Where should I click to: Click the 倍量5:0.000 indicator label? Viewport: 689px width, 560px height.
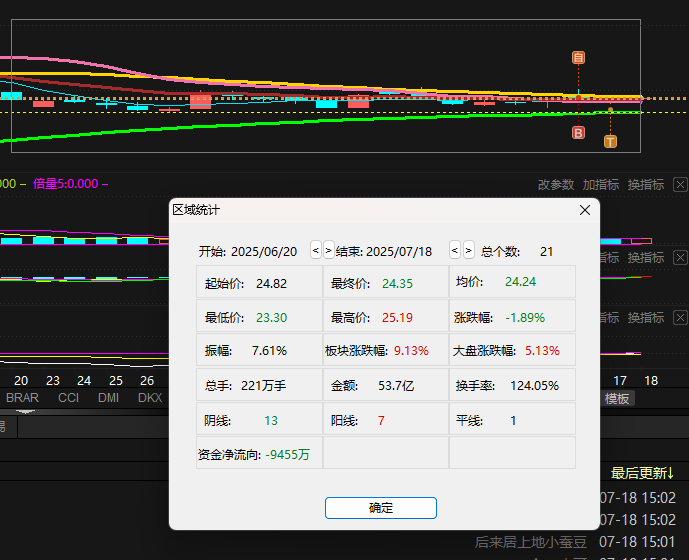pyautogui.click(x=65, y=184)
